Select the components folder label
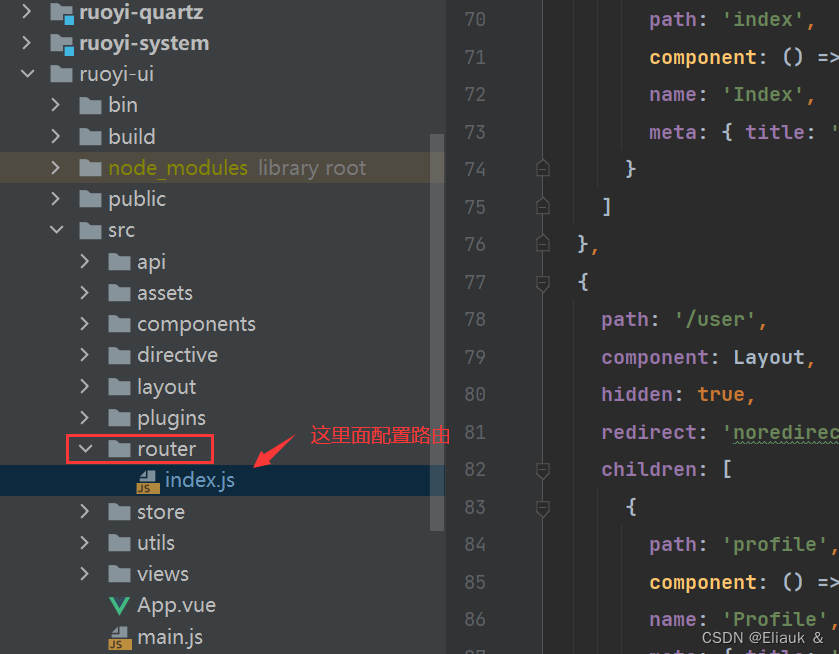839x654 pixels. [x=196, y=324]
